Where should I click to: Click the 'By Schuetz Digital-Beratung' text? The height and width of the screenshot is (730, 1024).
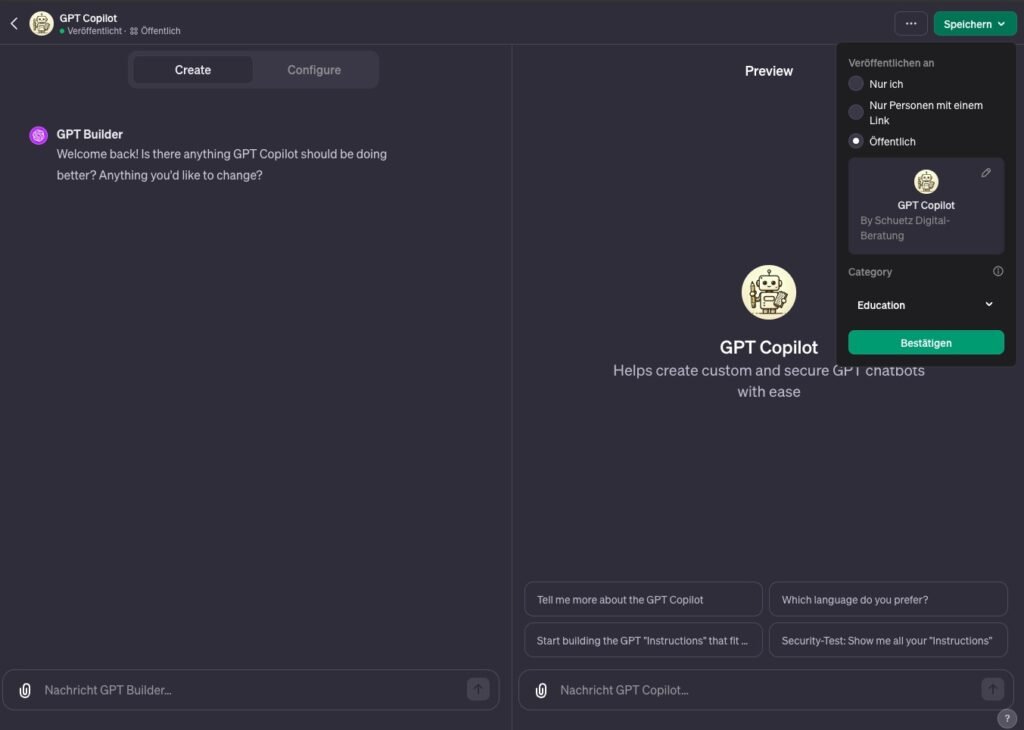905,228
